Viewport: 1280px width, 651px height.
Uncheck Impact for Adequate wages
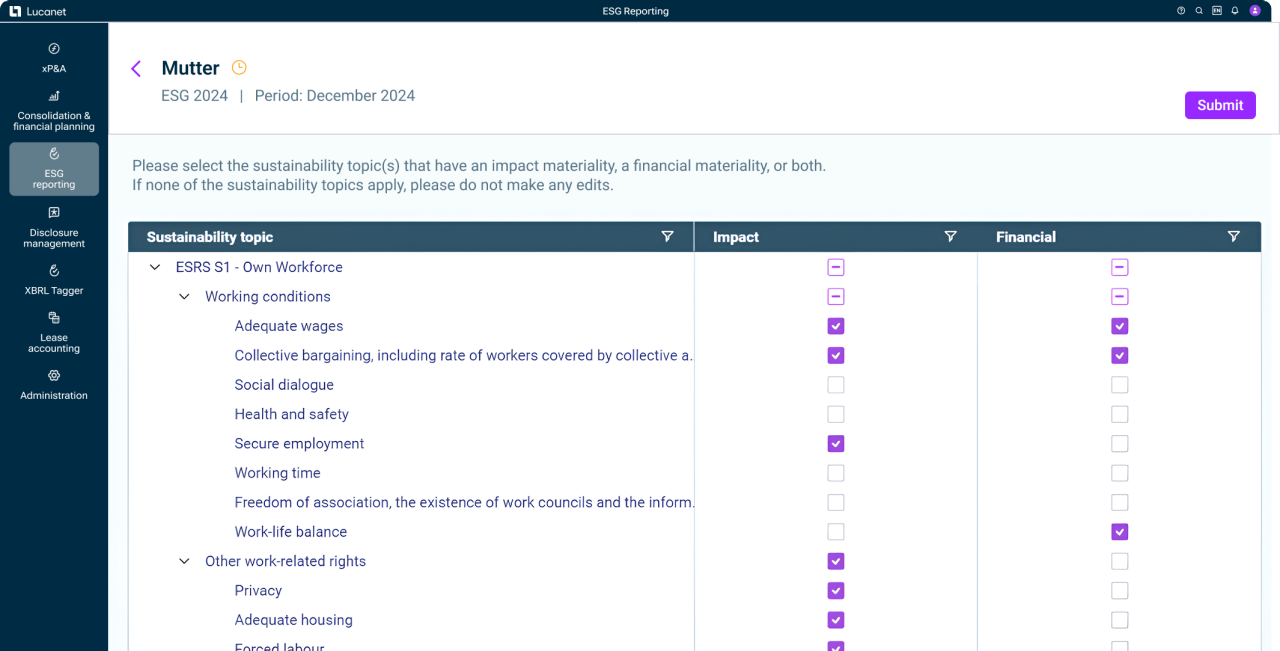pyautogui.click(x=836, y=326)
